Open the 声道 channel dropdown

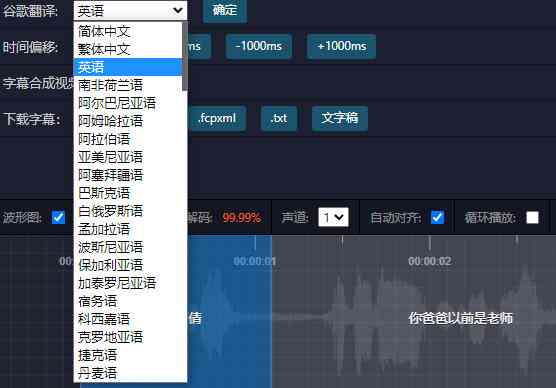click(x=333, y=217)
